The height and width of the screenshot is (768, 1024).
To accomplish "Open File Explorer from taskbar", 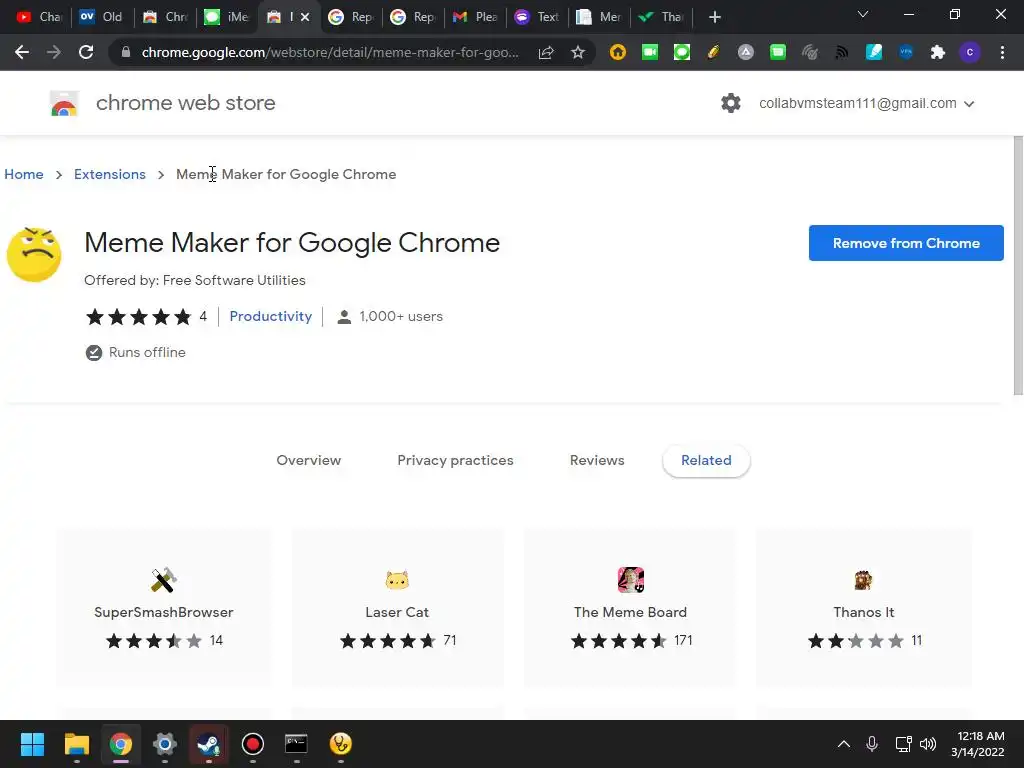I will click(76, 744).
